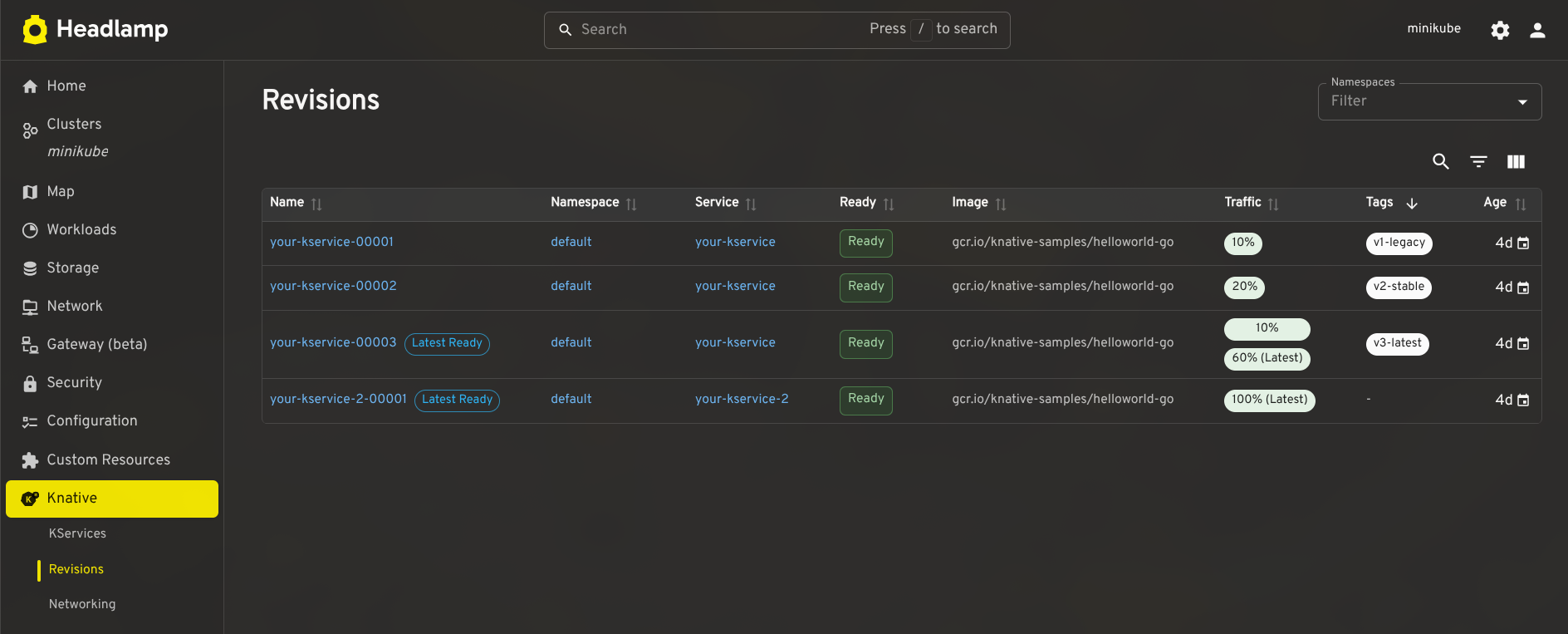Click the Revisions page heading

321,100
